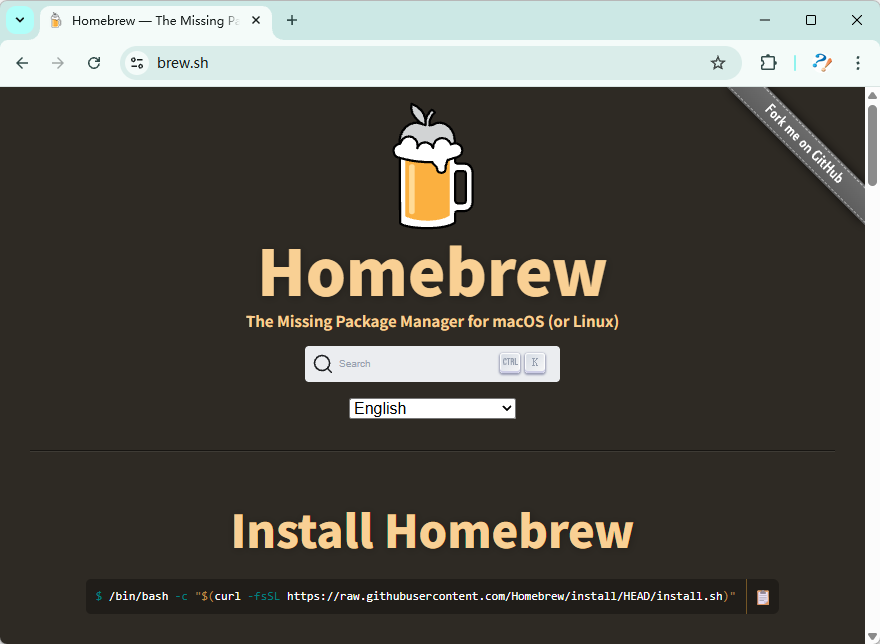Click the Homebrew beer mug logo
The height and width of the screenshot is (644, 880).
(x=432, y=165)
